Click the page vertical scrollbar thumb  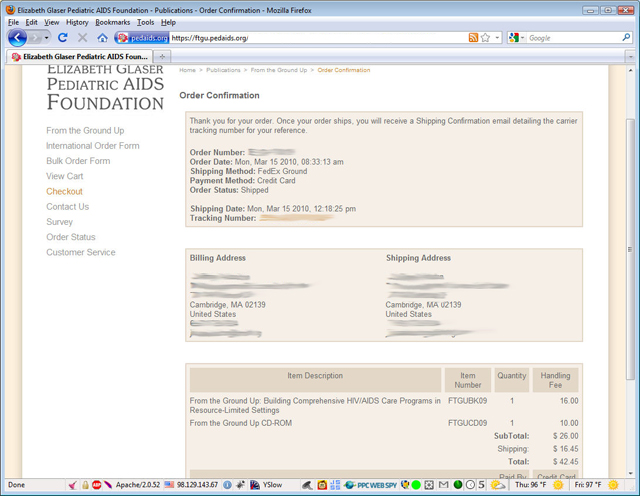click(631, 249)
